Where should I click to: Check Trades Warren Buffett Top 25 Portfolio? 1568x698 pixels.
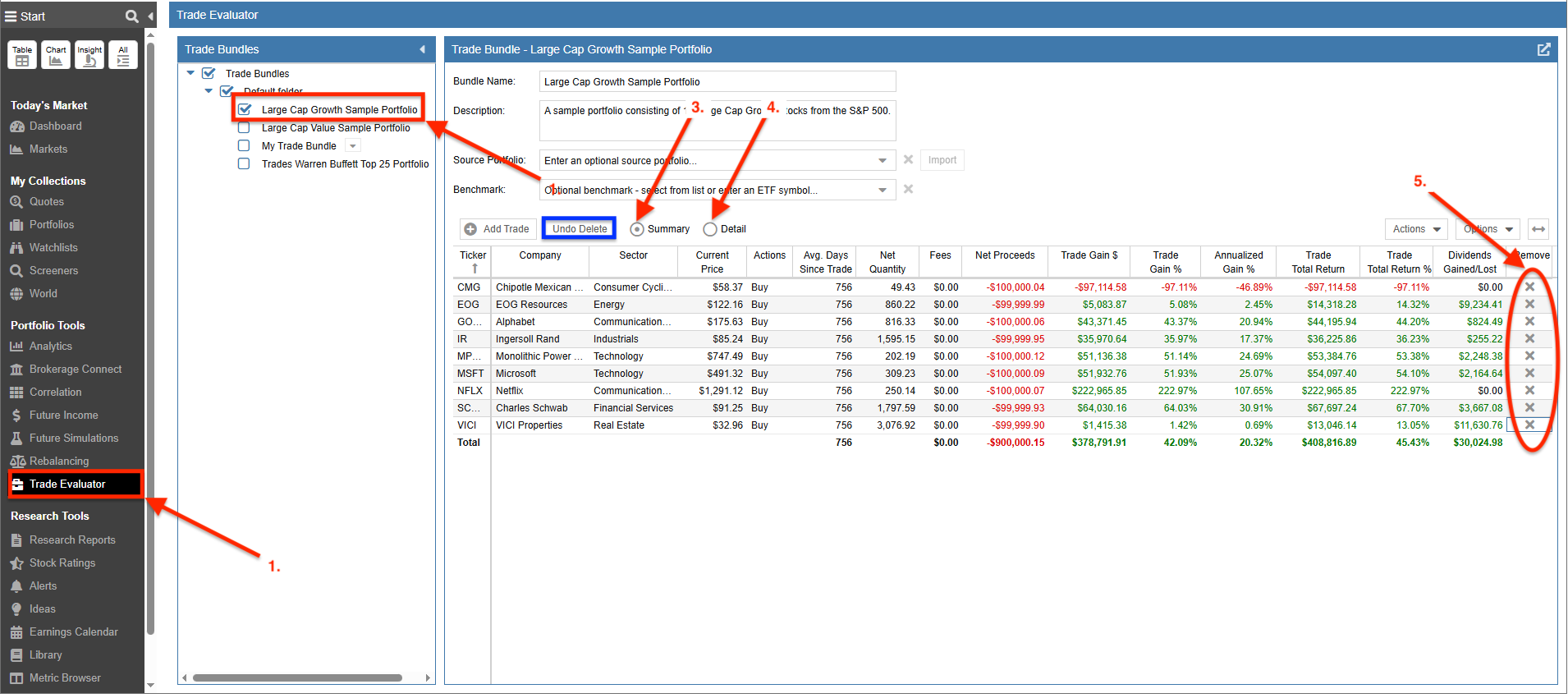tap(244, 163)
